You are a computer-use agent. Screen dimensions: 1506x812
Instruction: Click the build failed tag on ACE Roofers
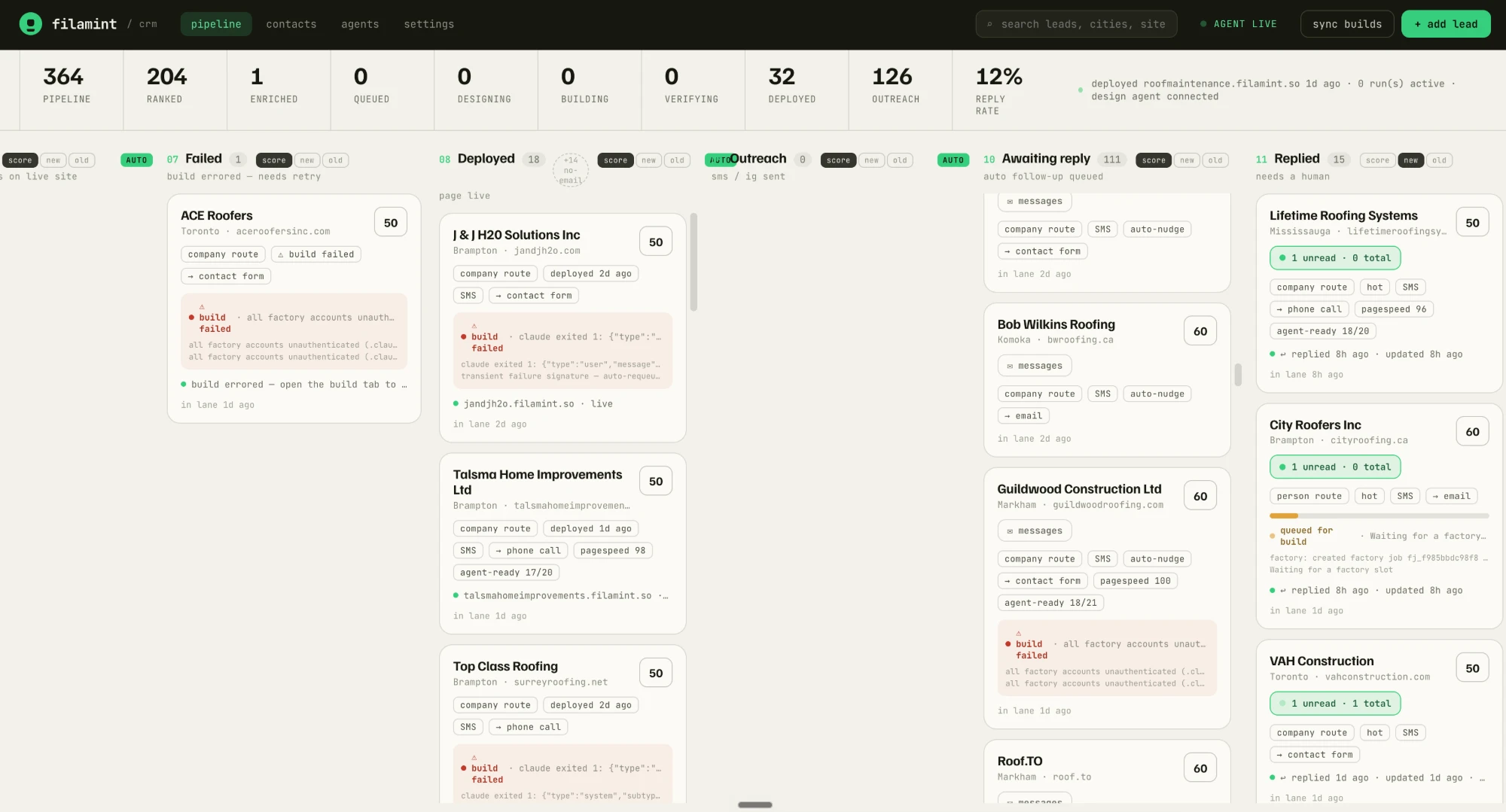click(x=316, y=254)
